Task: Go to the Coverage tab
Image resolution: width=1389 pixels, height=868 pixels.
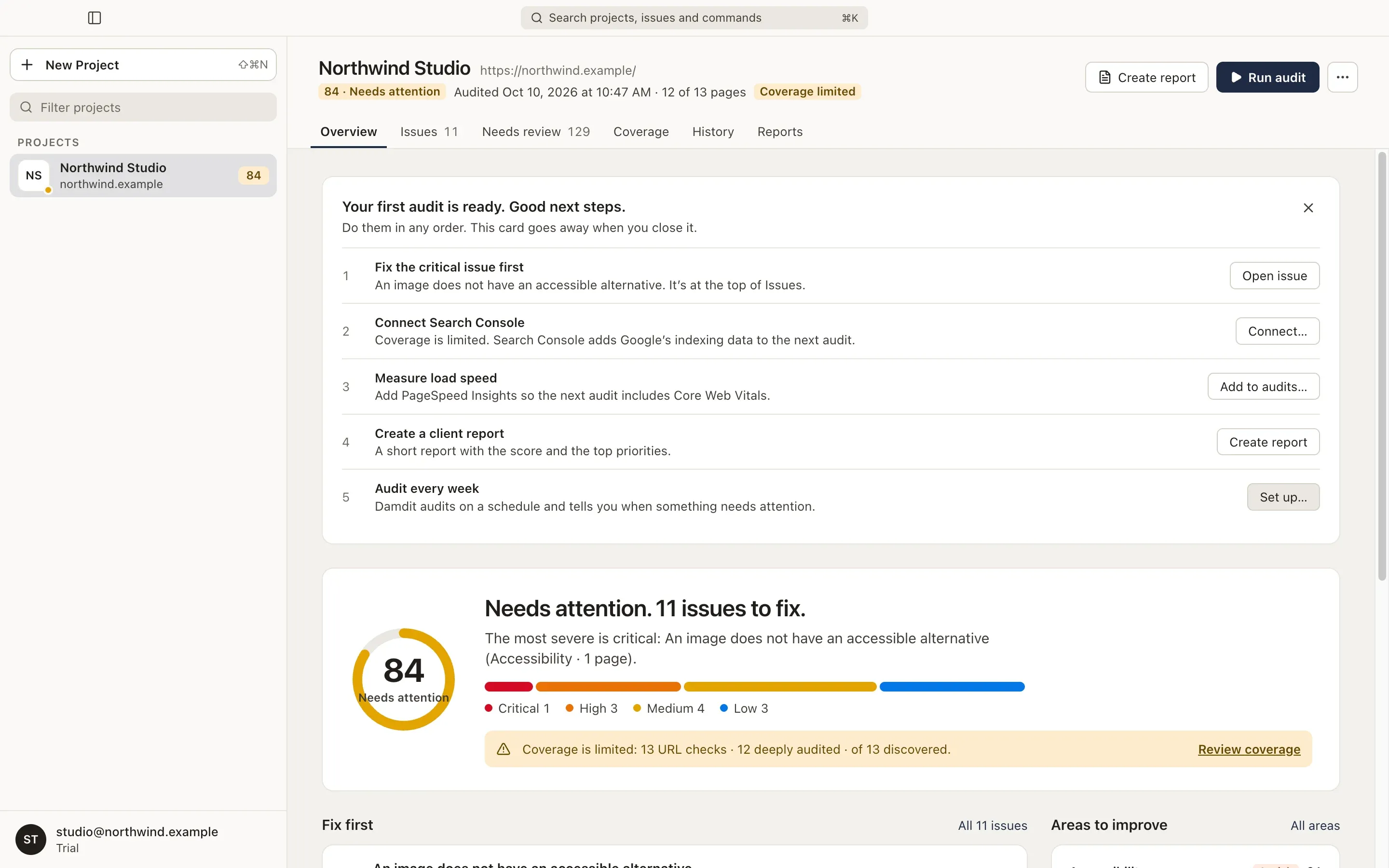Action: coord(641,132)
